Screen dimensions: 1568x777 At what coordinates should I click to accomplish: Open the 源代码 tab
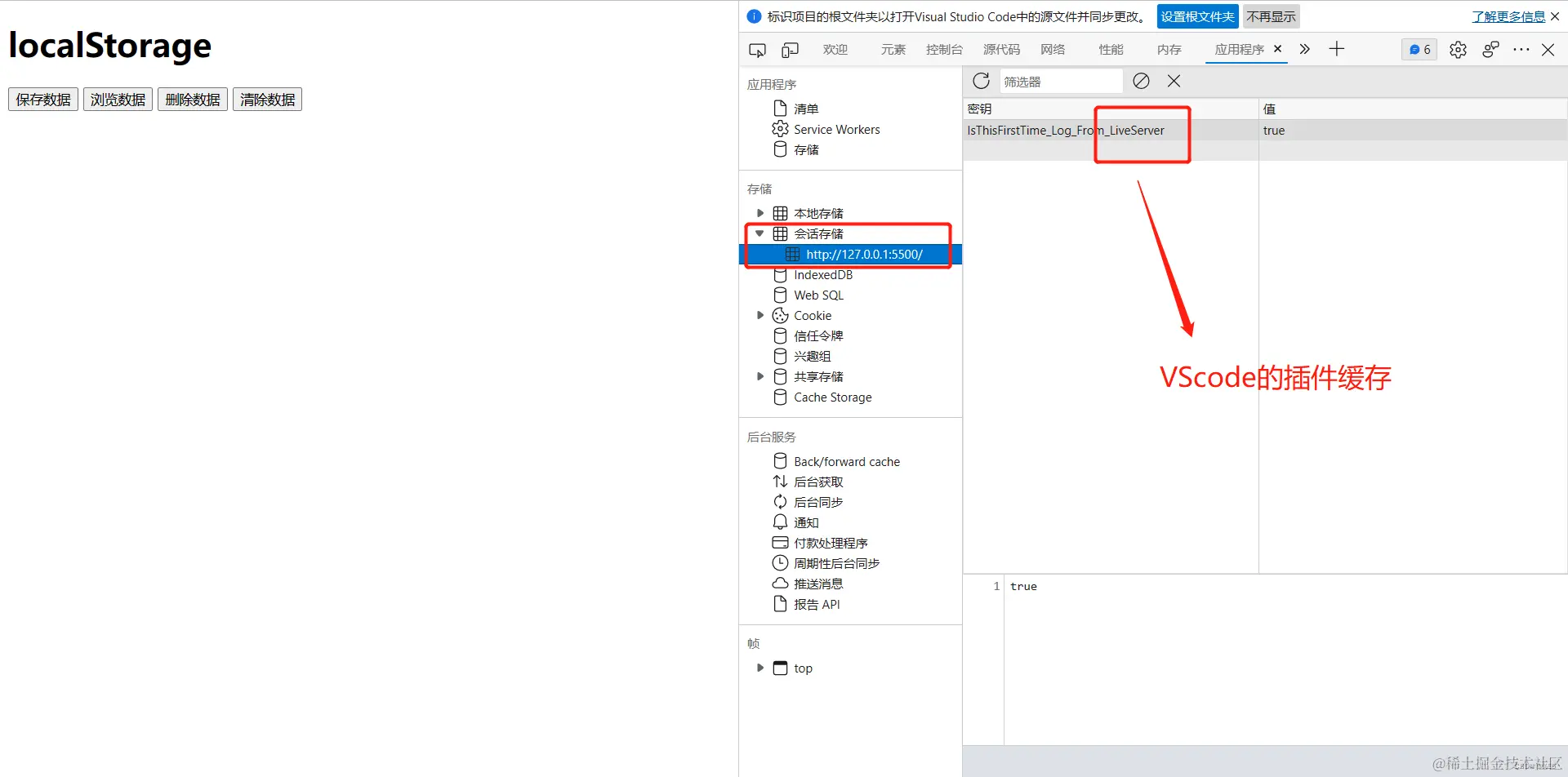pyautogui.click(x=1001, y=50)
